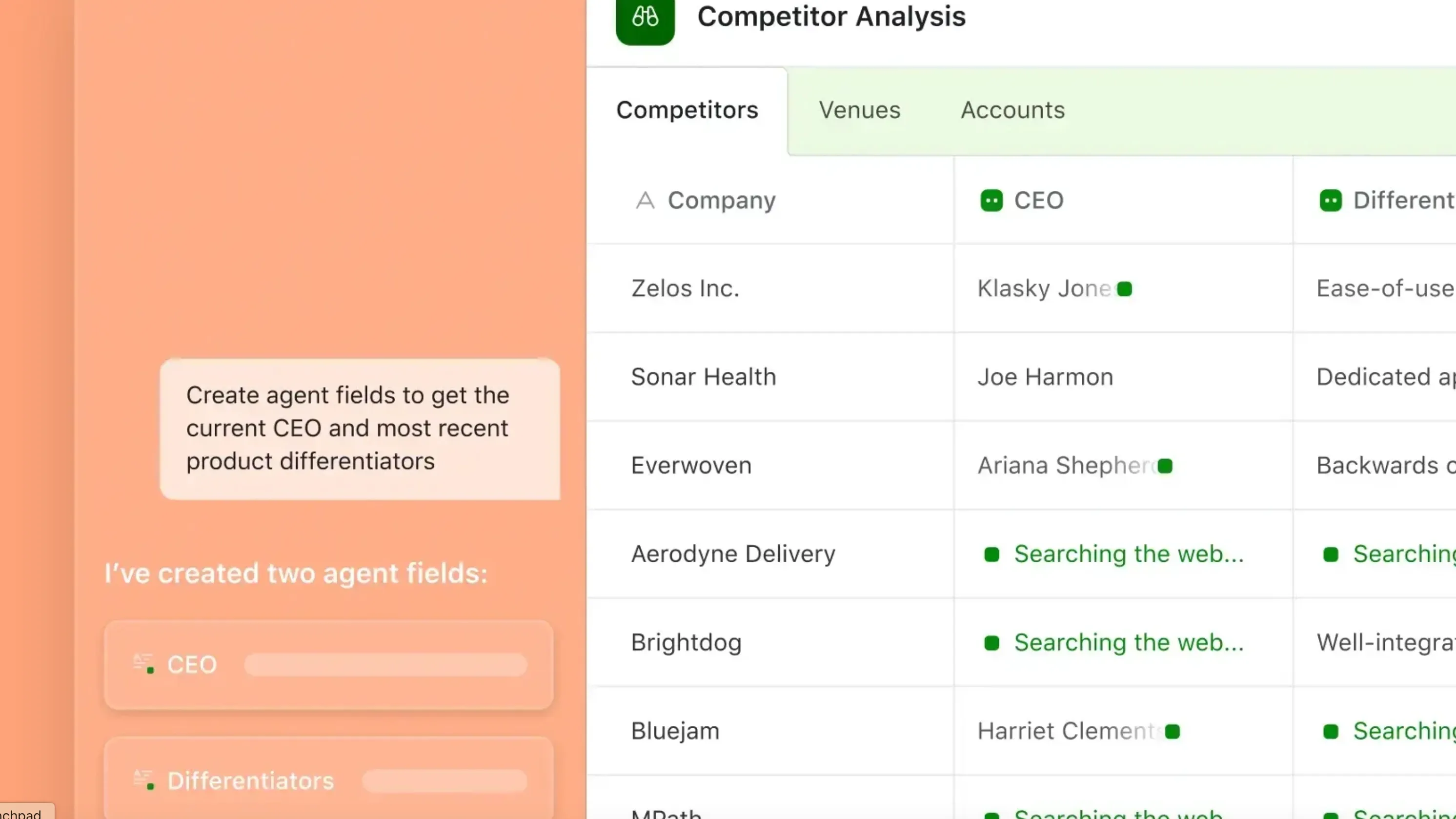Open the Accounts tab
Screen dimensions: 1456x819
1013,110
